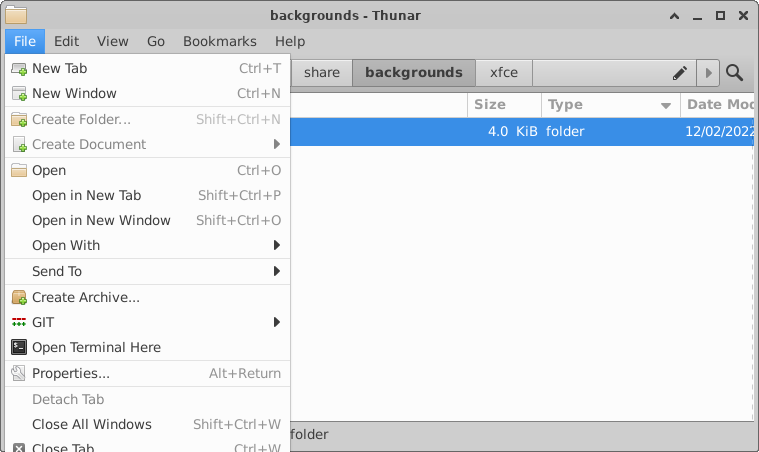Click the path bar scroll-right arrow
Image resolution: width=759 pixels, height=452 pixels.
[x=708, y=73]
